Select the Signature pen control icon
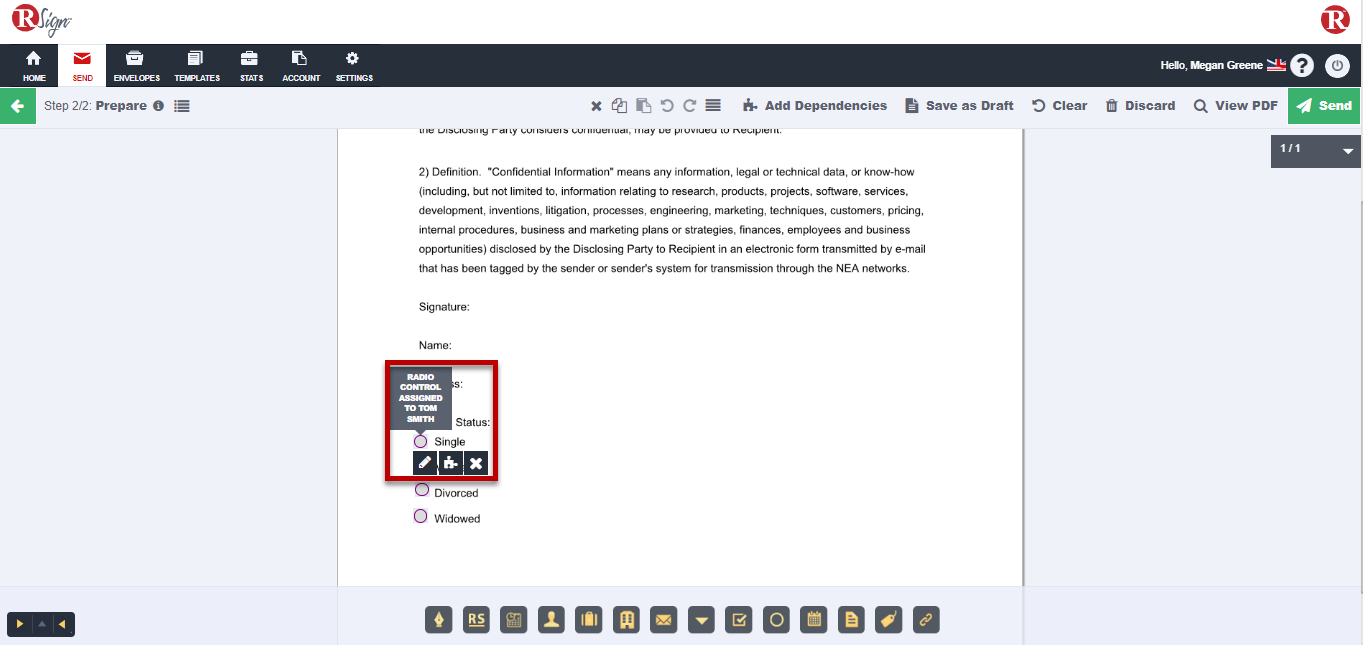This screenshot has height=645, width=1363. [439, 620]
